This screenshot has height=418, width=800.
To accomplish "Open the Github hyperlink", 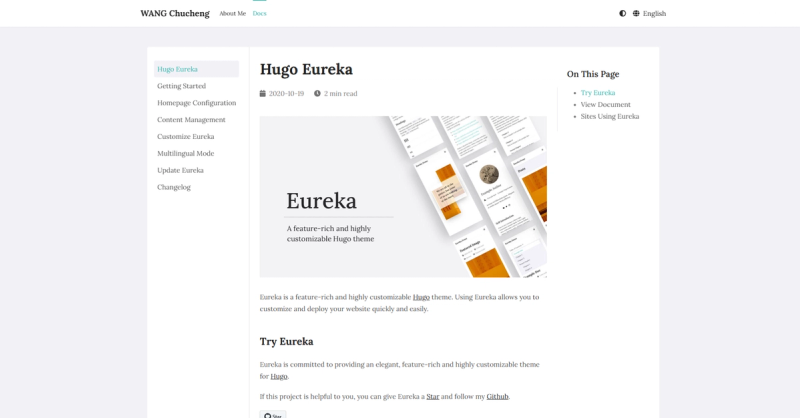I will 497,396.
